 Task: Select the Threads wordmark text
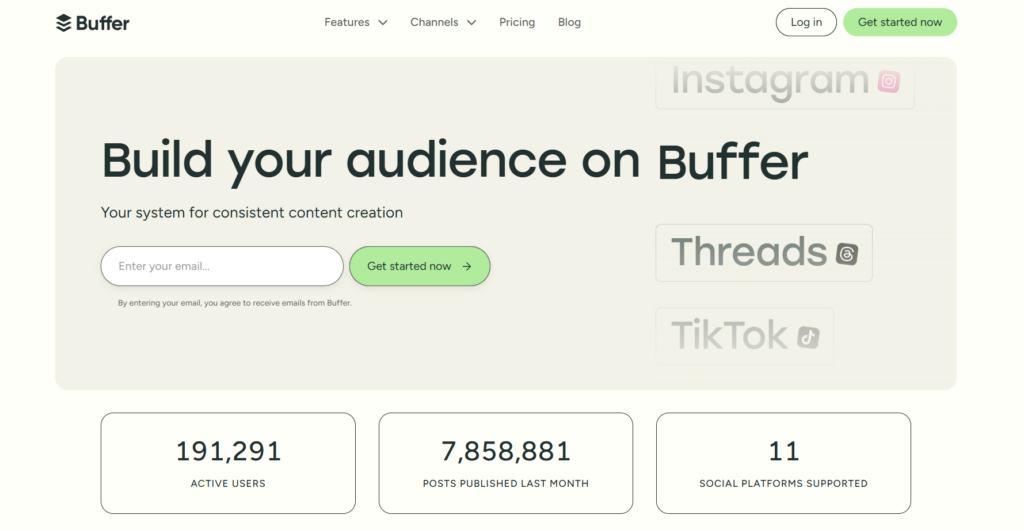749,252
